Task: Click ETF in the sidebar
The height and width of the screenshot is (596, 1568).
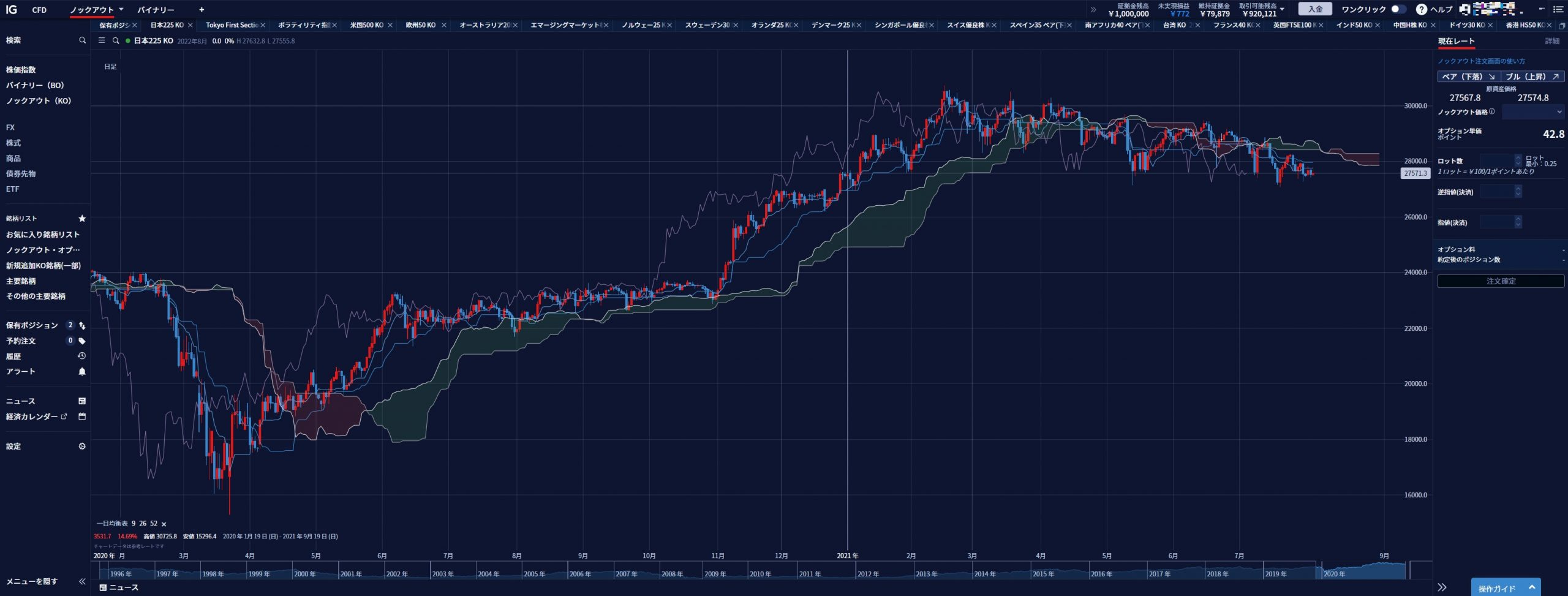Action: 13,189
